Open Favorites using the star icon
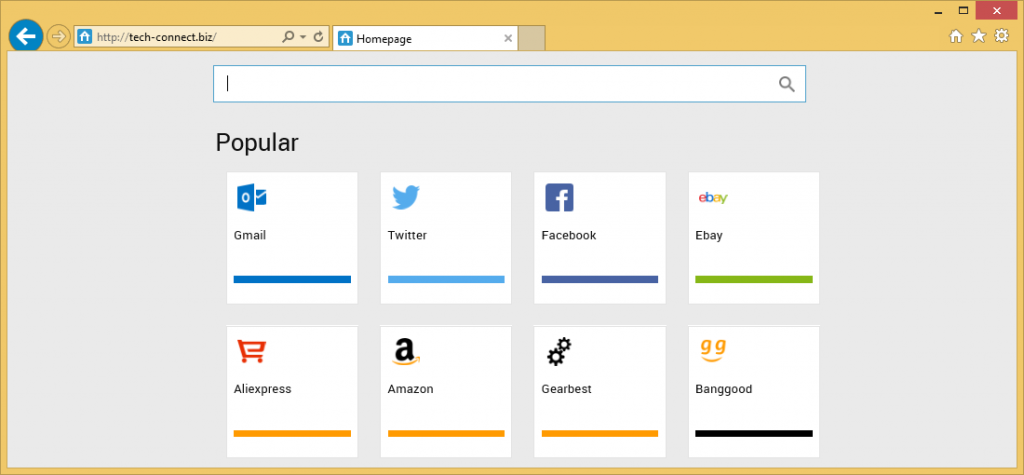The width and height of the screenshot is (1024, 475). 978,36
